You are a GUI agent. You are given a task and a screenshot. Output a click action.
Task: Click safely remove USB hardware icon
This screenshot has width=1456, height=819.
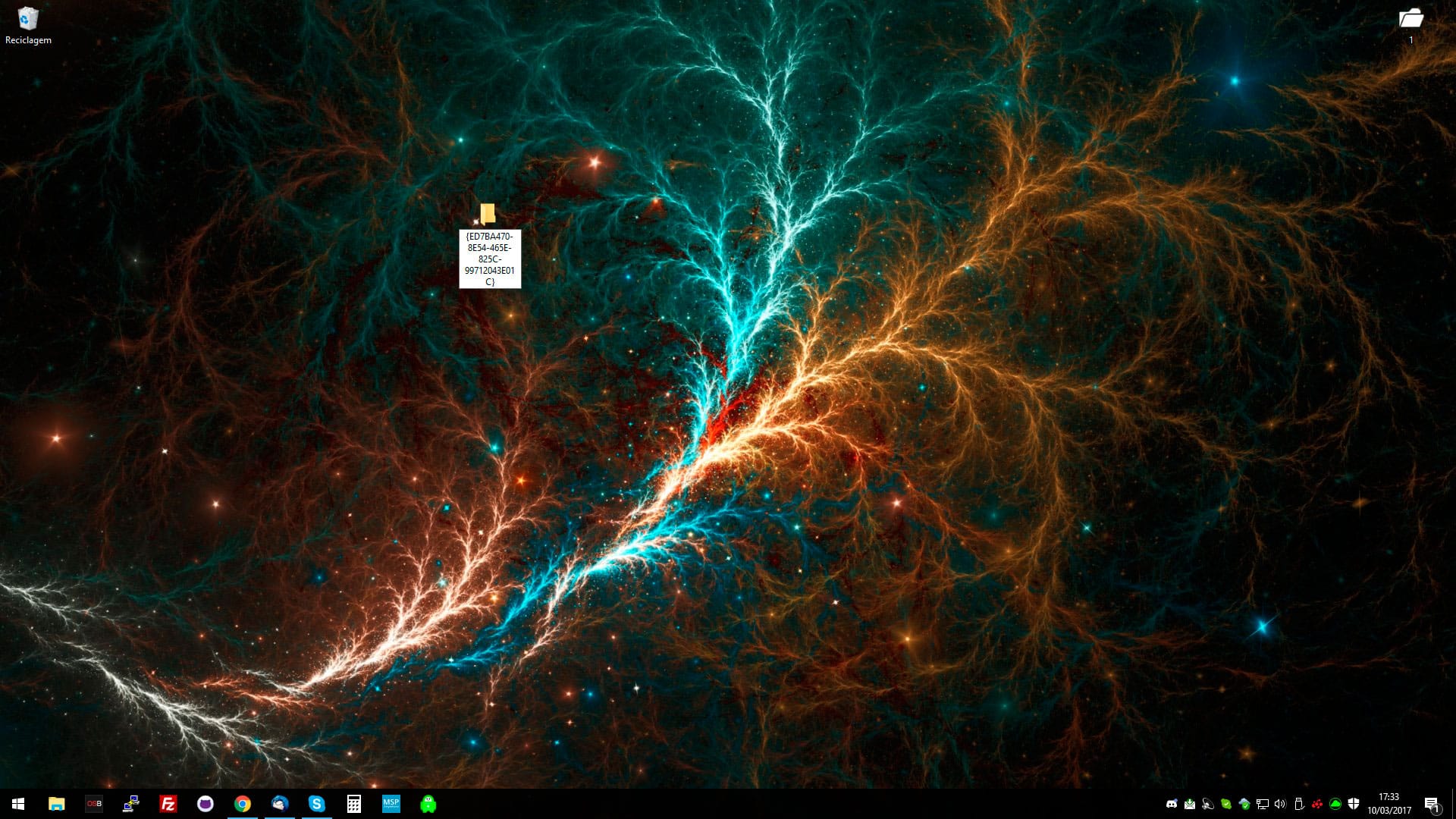pos(1299,804)
